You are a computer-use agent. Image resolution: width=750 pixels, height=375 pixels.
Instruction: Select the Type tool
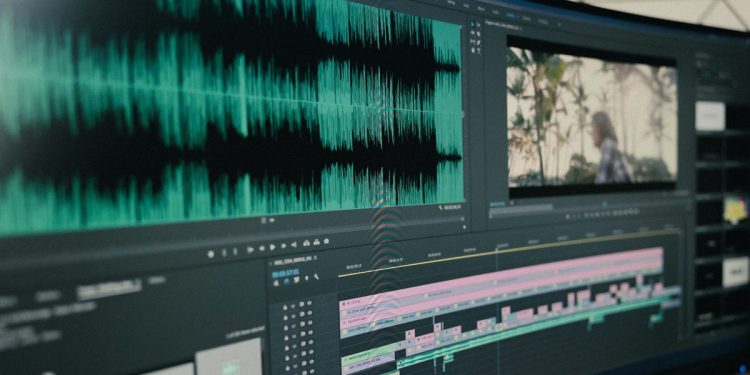point(478,51)
